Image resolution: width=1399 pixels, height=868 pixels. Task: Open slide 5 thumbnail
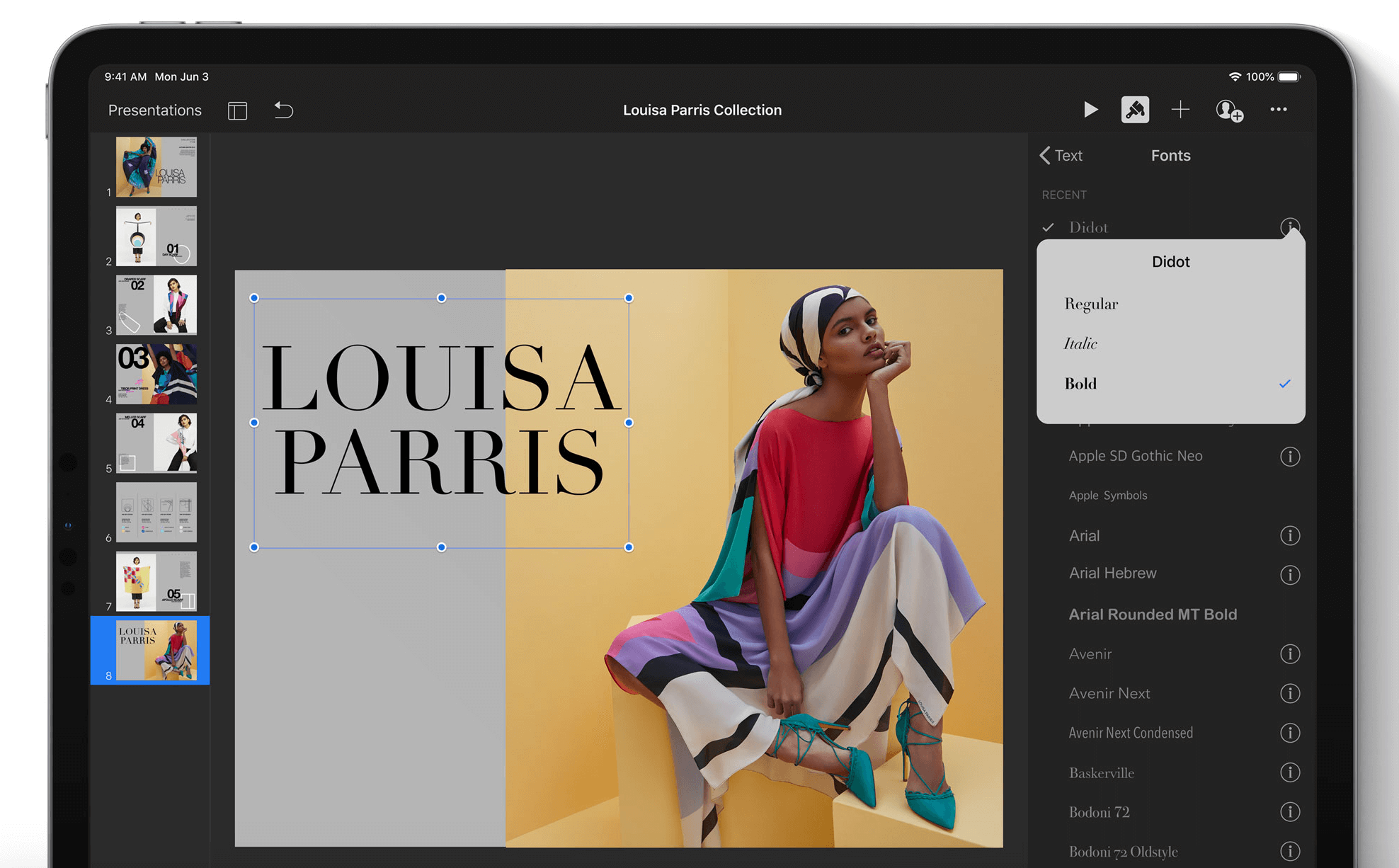156,443
